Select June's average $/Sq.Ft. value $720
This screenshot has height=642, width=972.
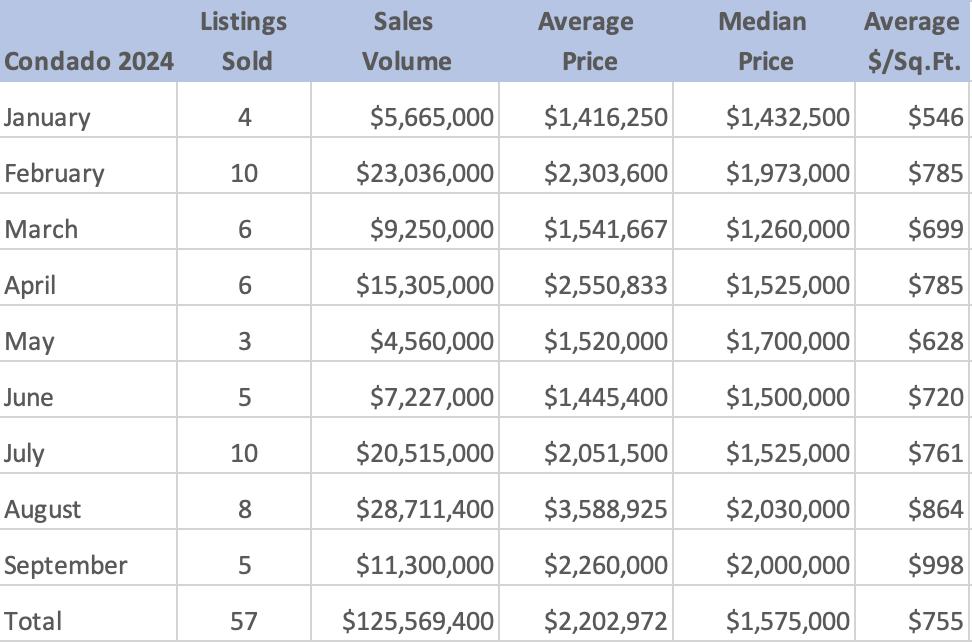pos(936,397)
